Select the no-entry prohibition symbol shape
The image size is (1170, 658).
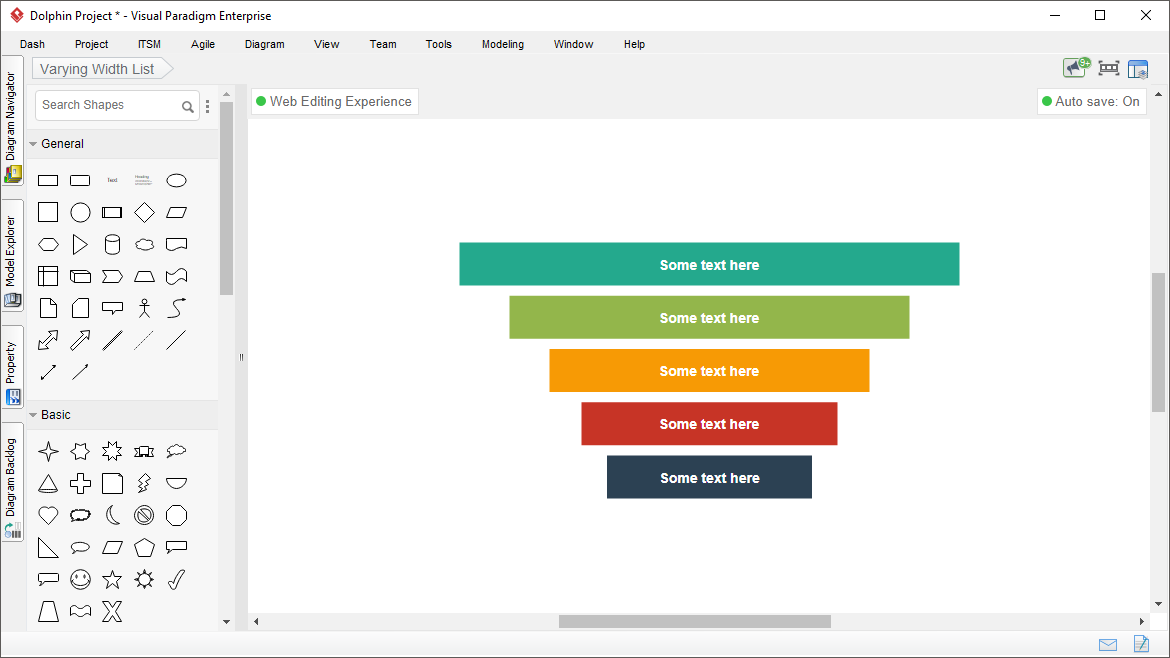pos(144,516)
